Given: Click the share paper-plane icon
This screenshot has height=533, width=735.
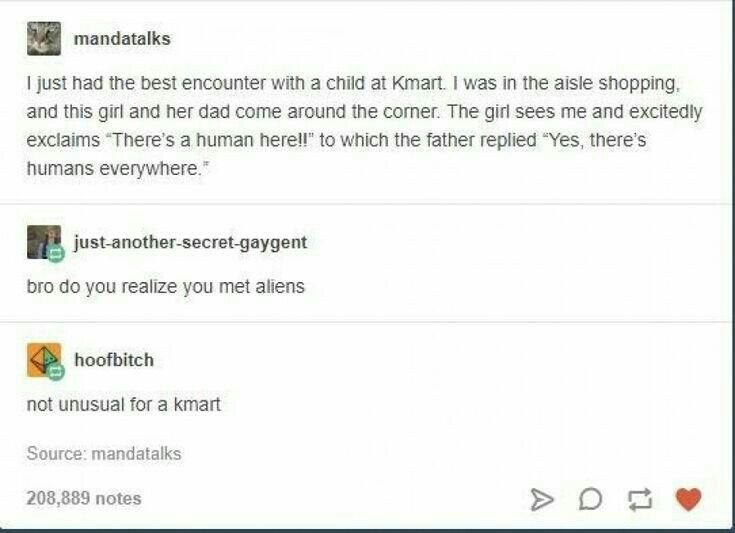Looking at the screenshot, I should click(542, 499).
